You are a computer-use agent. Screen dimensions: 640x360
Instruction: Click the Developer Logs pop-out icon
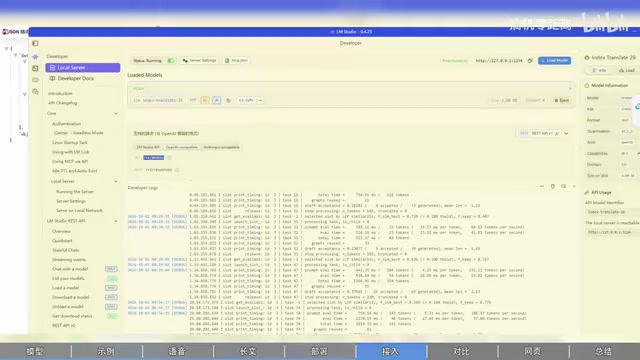pos(563,186)
